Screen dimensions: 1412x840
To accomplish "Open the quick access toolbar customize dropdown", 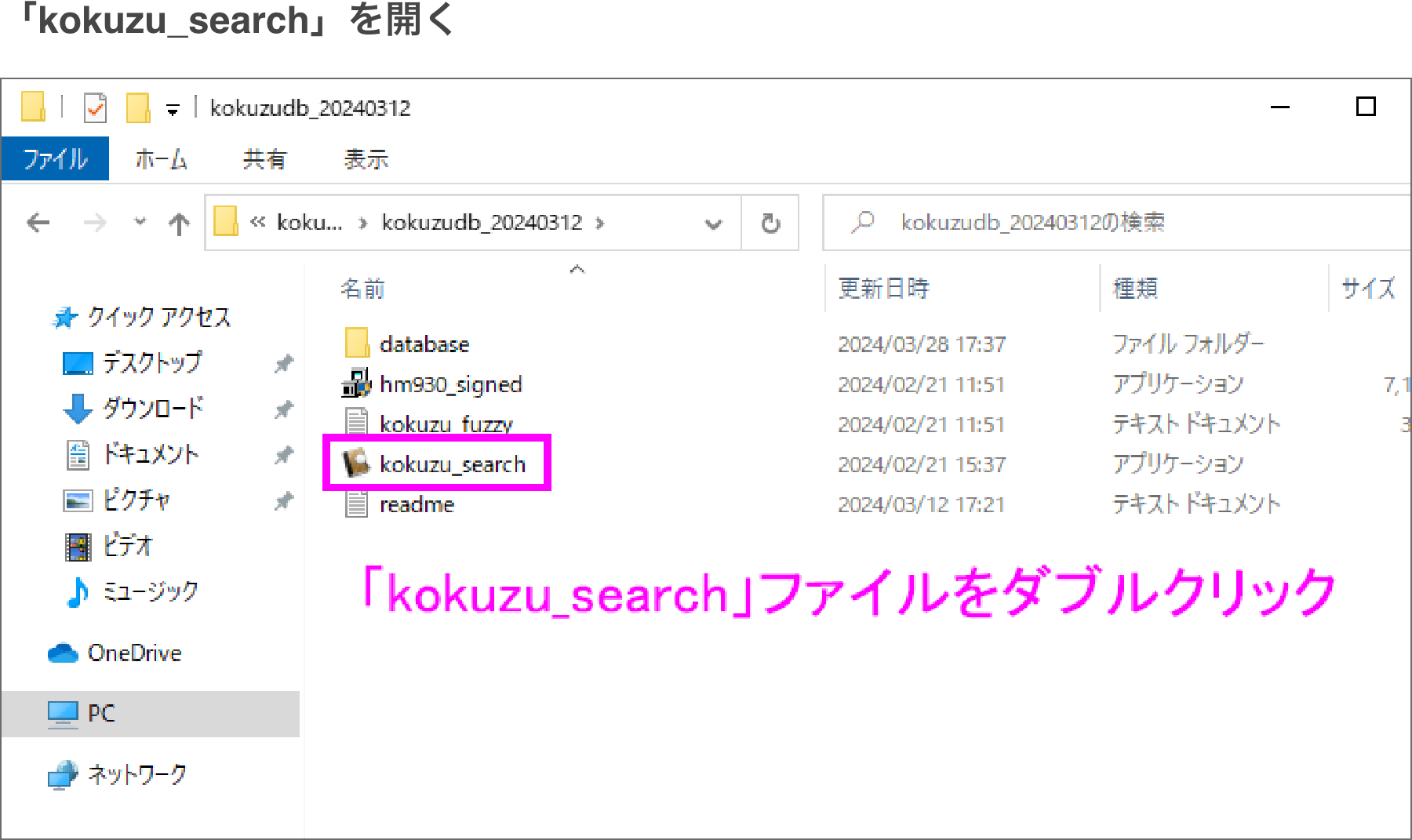I will (x=173, y=110).
